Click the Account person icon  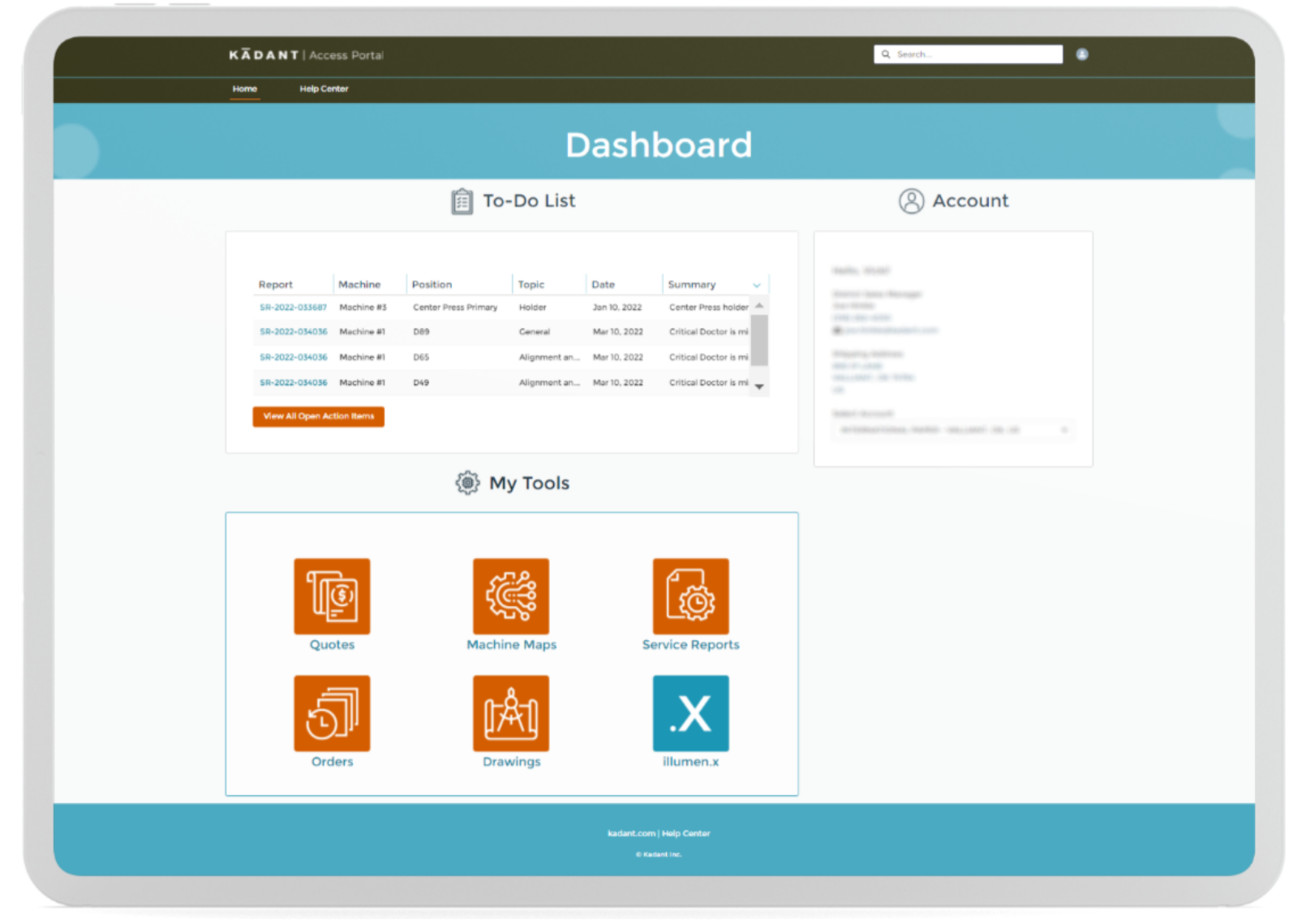(x=911, y=201)
